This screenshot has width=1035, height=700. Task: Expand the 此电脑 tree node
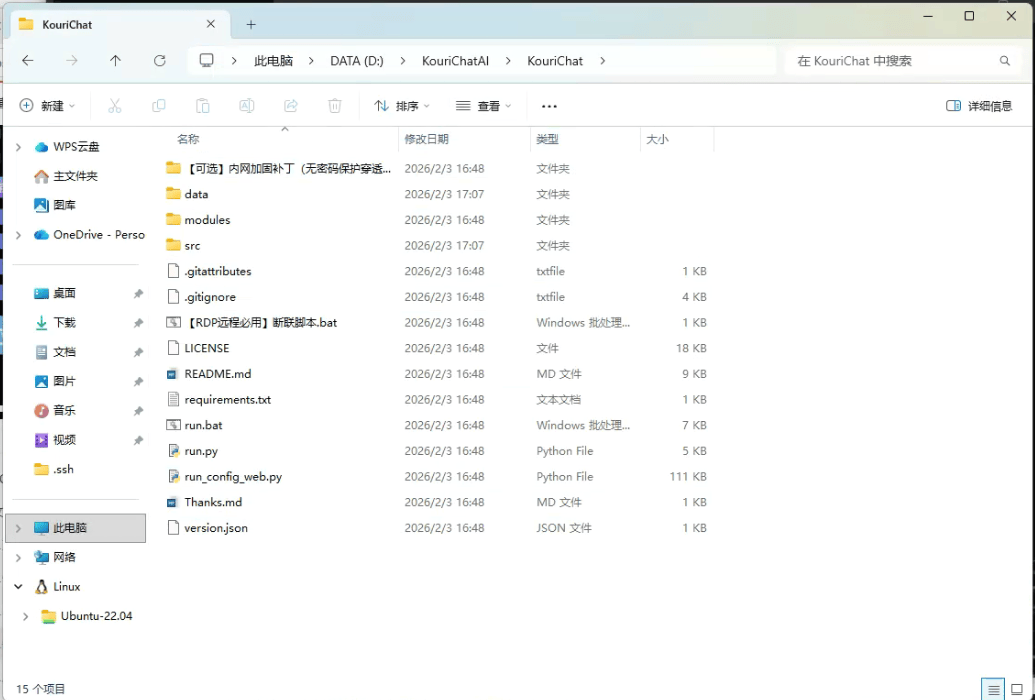(x=18, y=528)
